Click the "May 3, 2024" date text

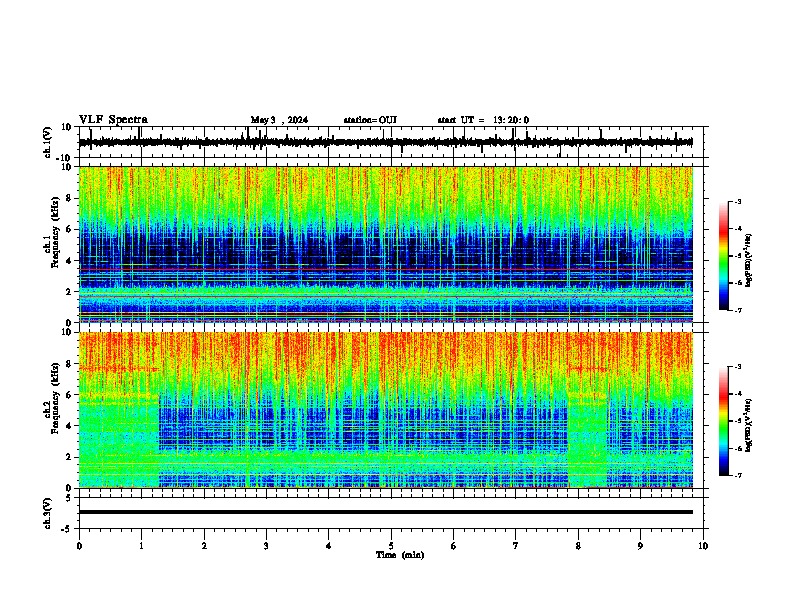coord(279,120)
